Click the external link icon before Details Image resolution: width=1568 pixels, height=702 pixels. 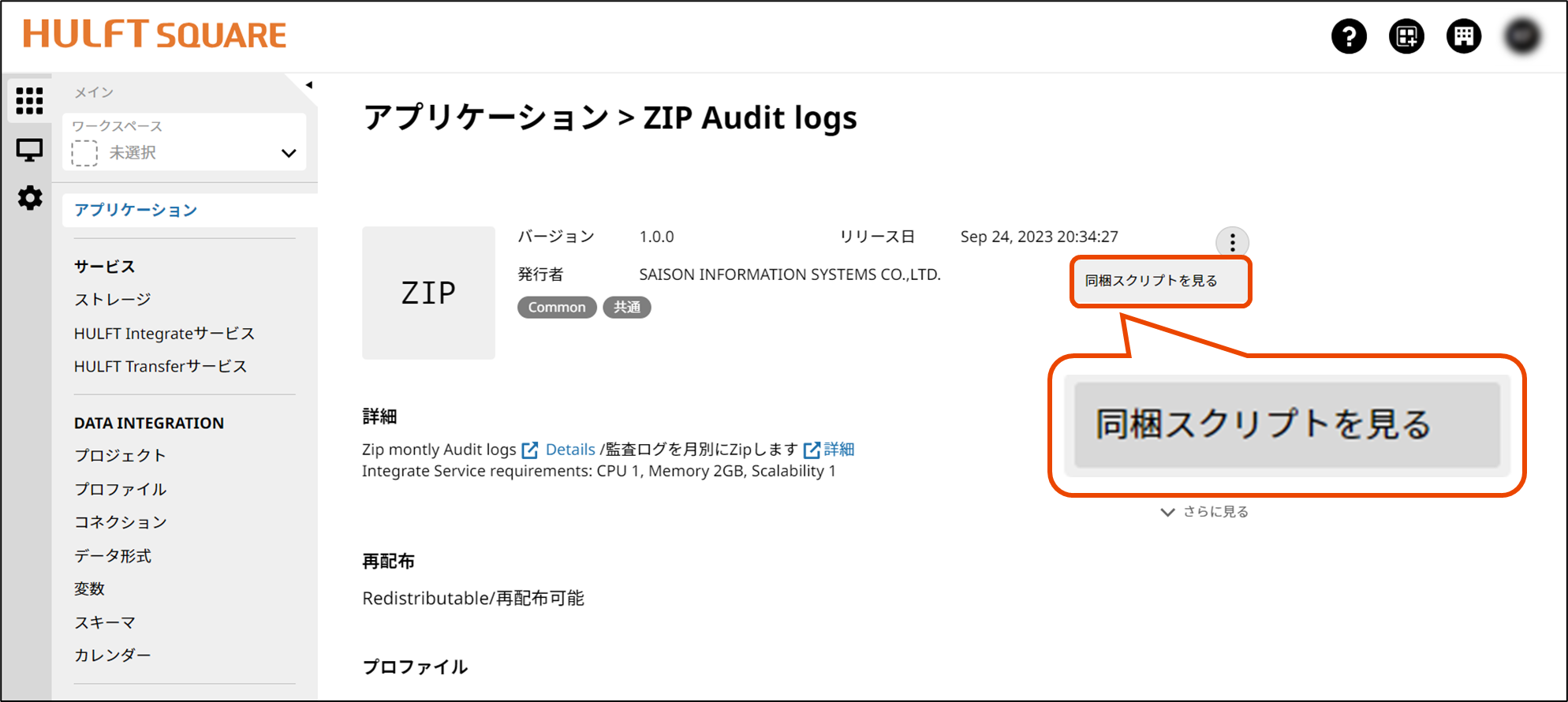pos(530,450)
